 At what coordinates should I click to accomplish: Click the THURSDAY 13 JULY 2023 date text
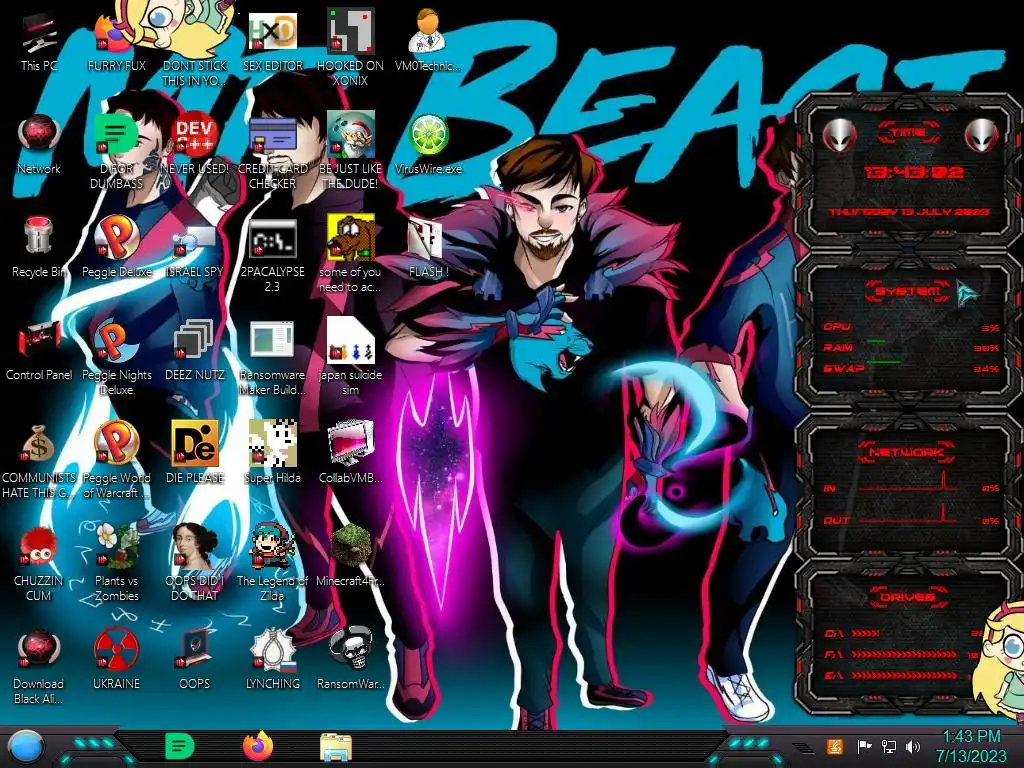(x=909, y=212)
